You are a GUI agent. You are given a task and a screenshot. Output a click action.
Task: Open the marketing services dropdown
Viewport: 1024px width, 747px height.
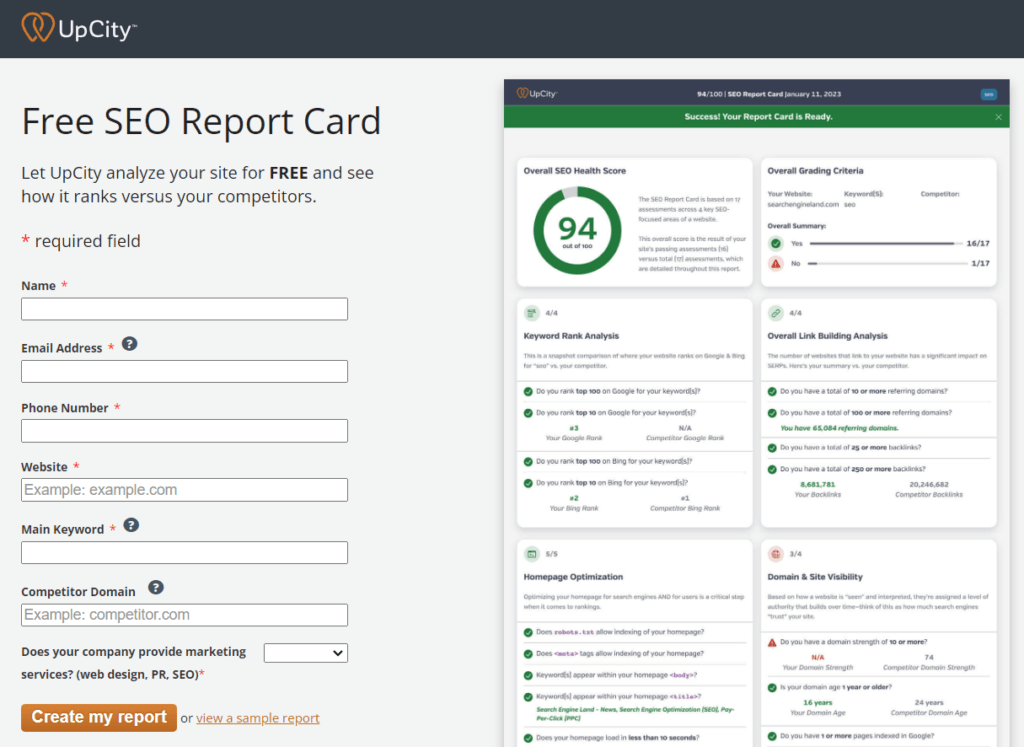point(305,652)
